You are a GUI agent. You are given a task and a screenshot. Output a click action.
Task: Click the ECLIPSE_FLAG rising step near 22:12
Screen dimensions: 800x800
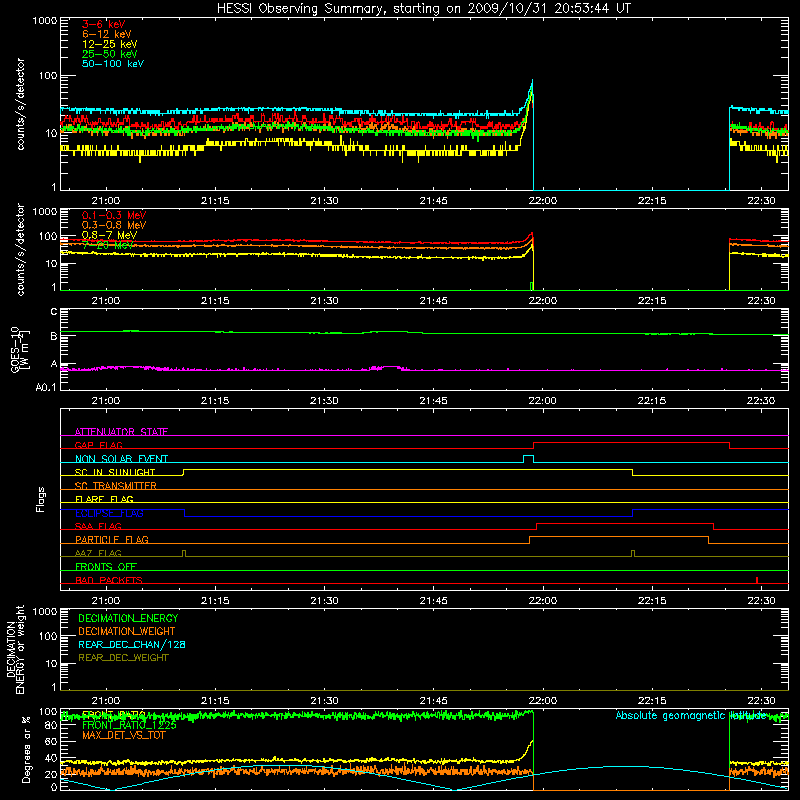click(633, 513)
